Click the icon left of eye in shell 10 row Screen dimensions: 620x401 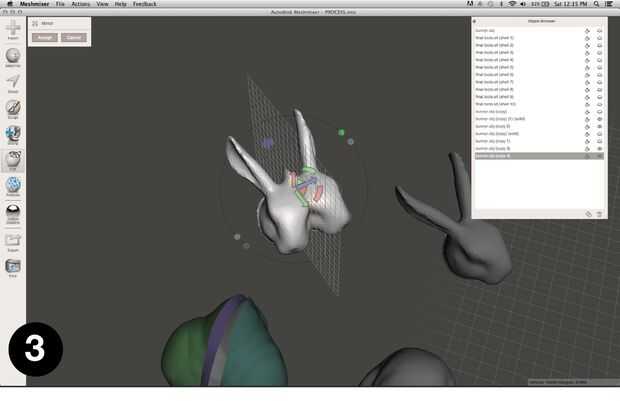click(587, 104)
